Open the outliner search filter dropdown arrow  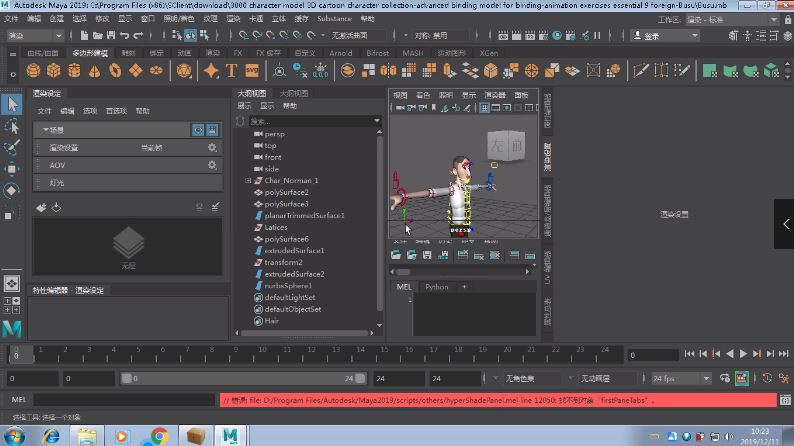(x=377, y=121)
